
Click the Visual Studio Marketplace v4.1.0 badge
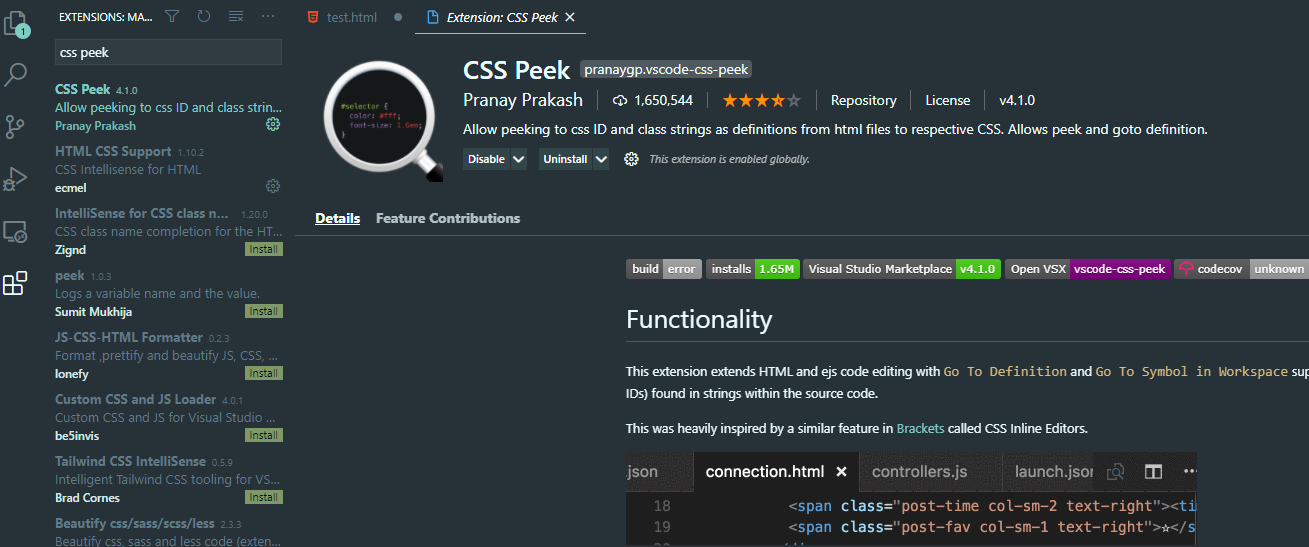902,269
